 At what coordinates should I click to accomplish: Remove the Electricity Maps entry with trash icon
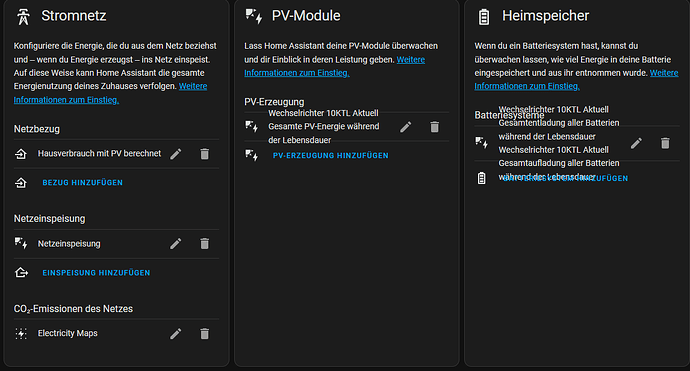point(205,334)
